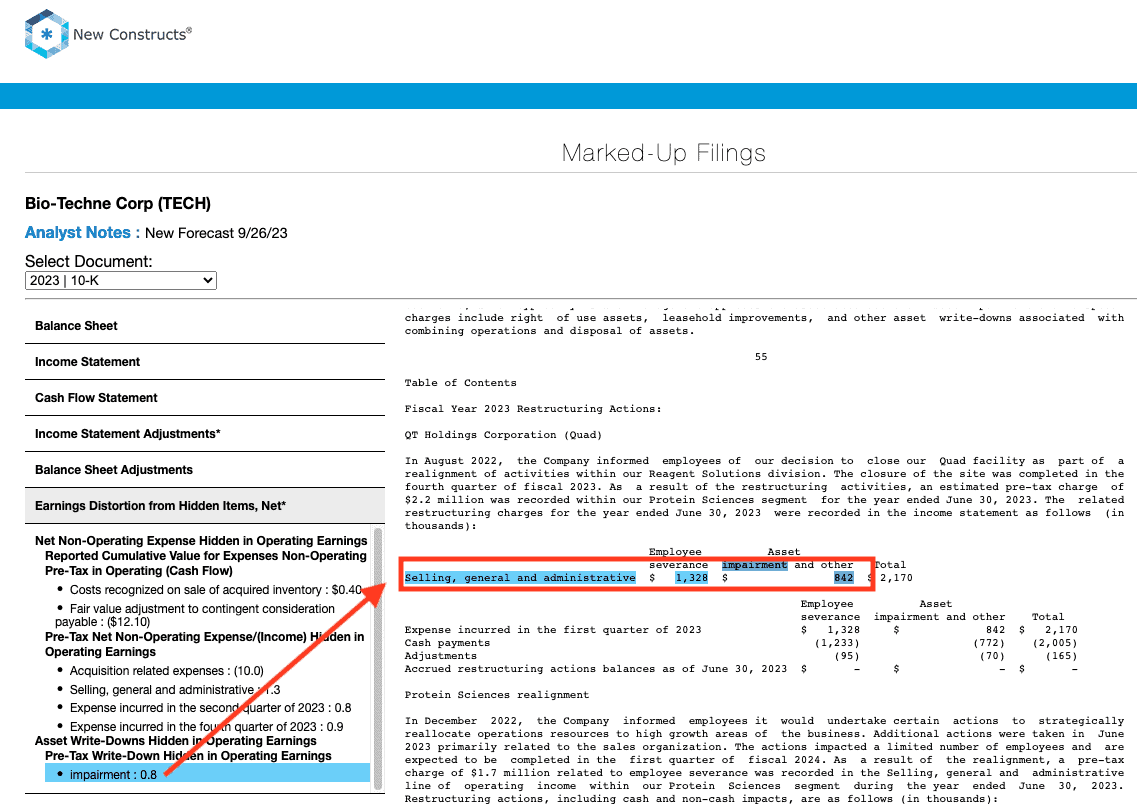Click the highlighted 'impairment' column header word
Screen dimensions: 1137x804
tap(754, 565)
